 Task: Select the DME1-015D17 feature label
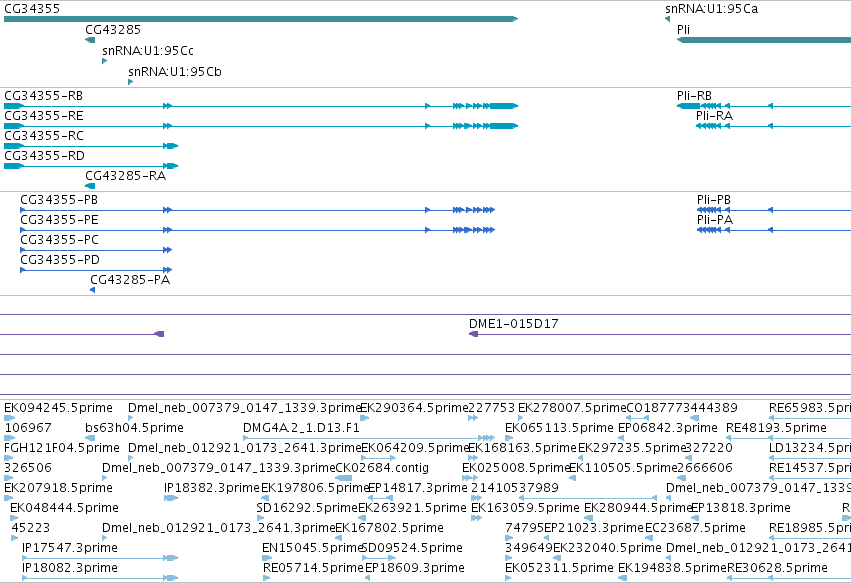pyautogui.click(x=513, y=324)
